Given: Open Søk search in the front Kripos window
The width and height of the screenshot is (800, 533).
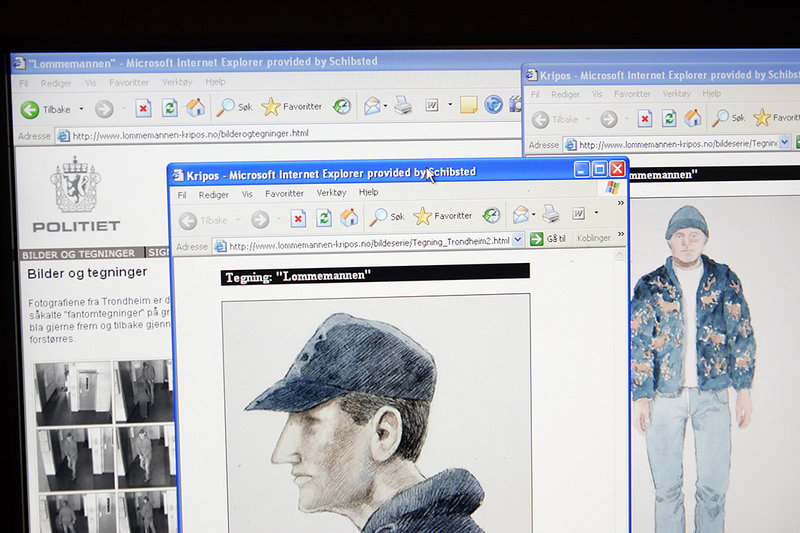Looking at the screenshot, I should coord(386,216).
